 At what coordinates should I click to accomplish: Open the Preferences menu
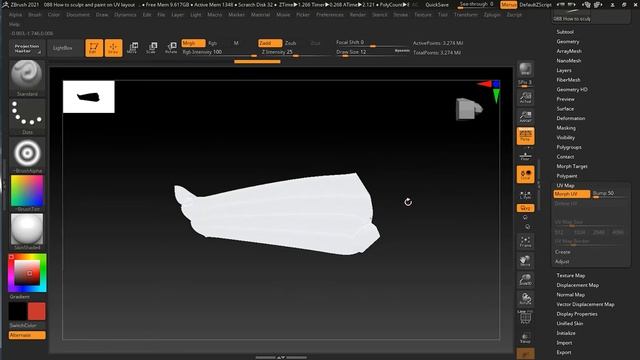[x=330, y=15]
